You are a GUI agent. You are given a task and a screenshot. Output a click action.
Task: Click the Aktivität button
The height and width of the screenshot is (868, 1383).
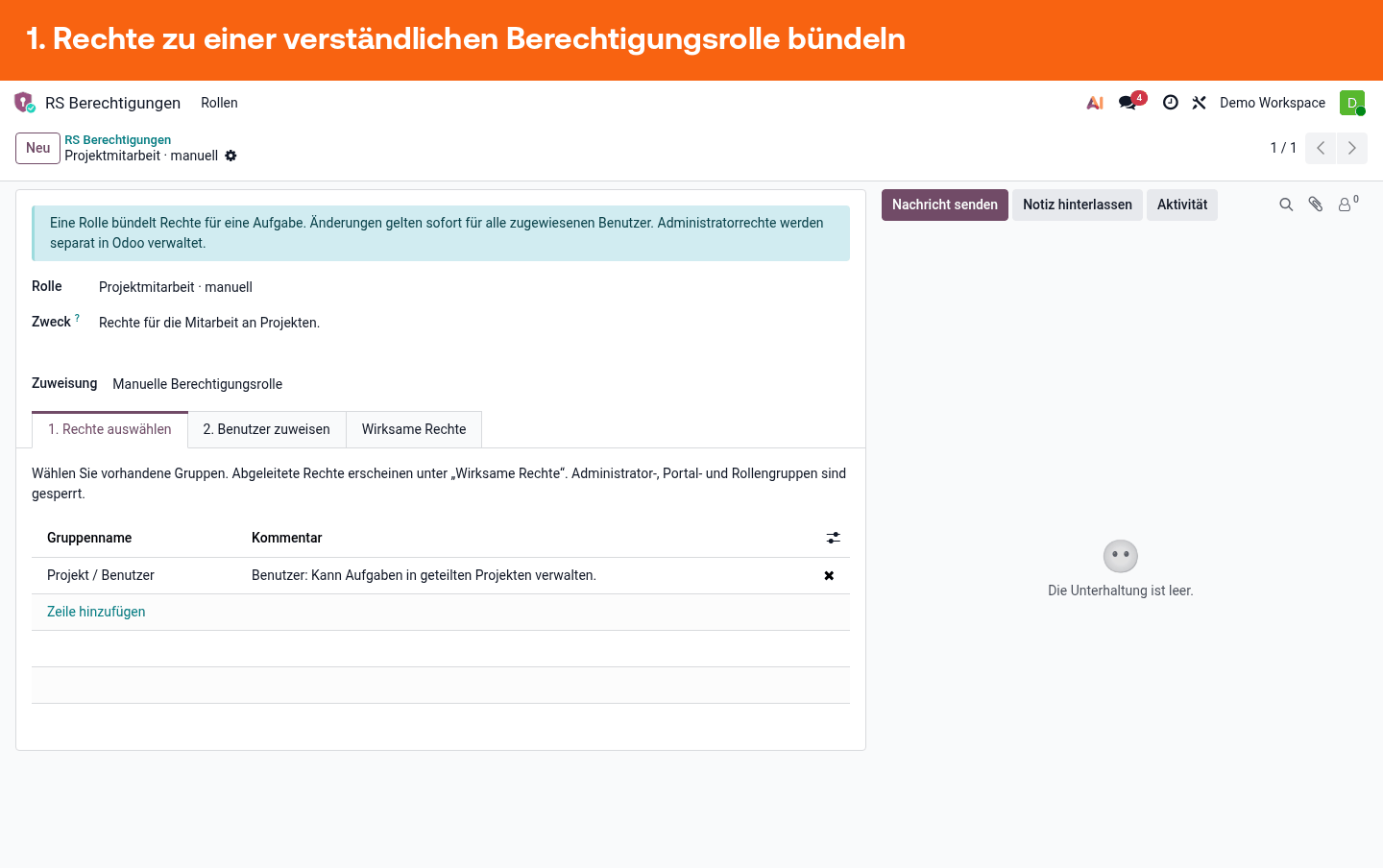(x=1182, y=205)
